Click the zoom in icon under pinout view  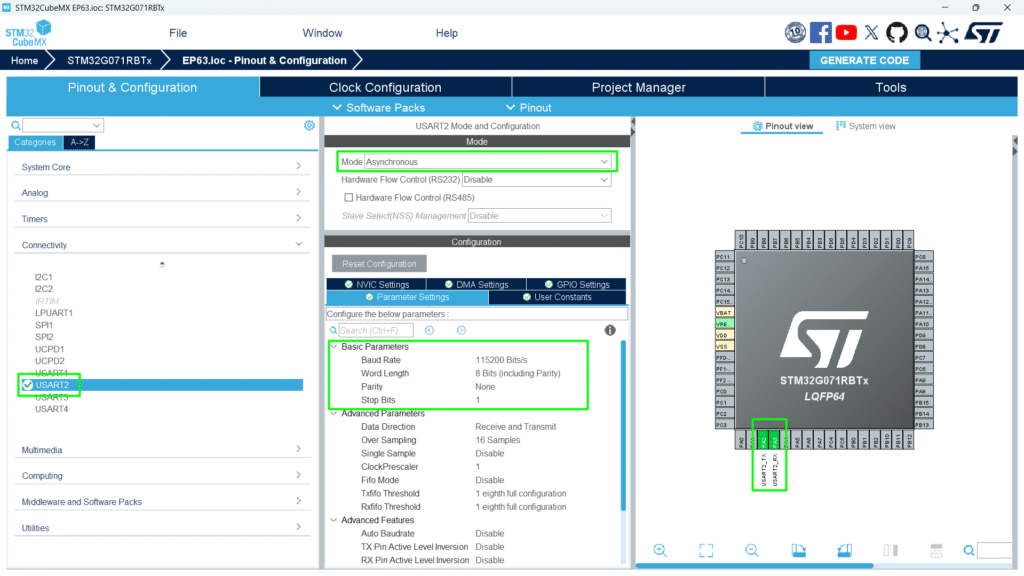[660, 550]
